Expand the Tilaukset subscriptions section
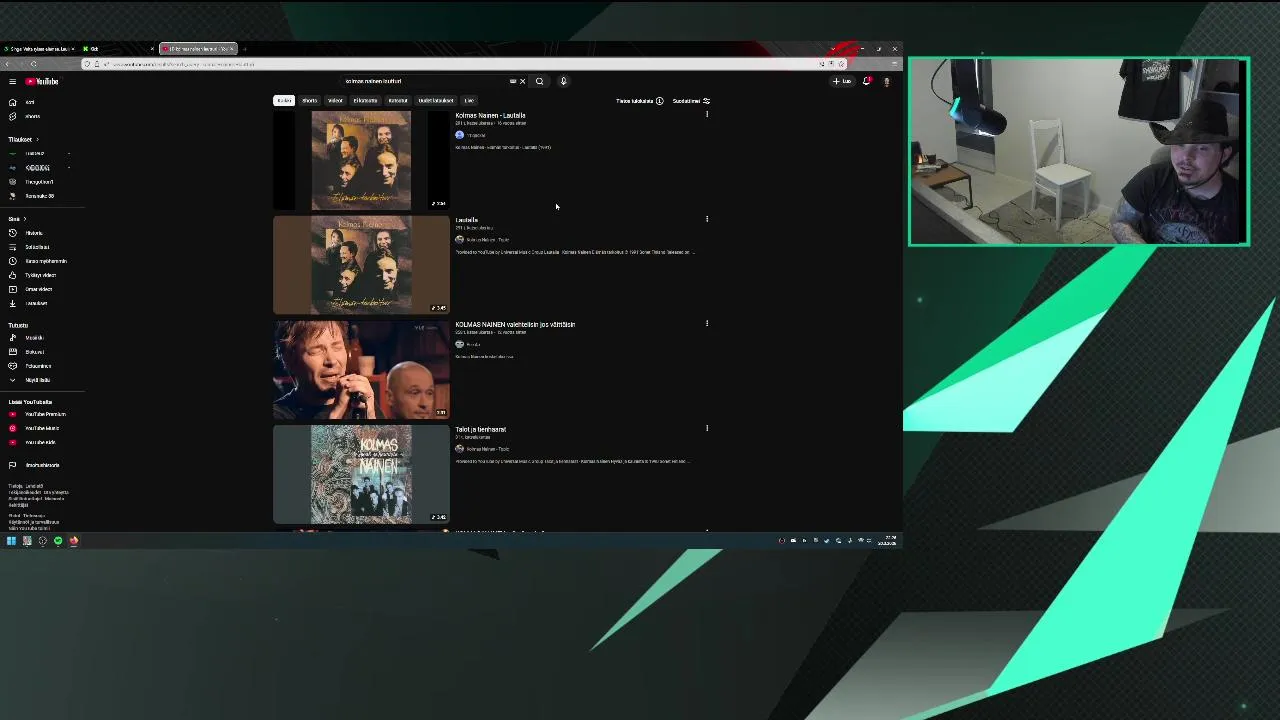Image resolution: width=1280 pixels, height=720 pixels. tap(24, 139)
